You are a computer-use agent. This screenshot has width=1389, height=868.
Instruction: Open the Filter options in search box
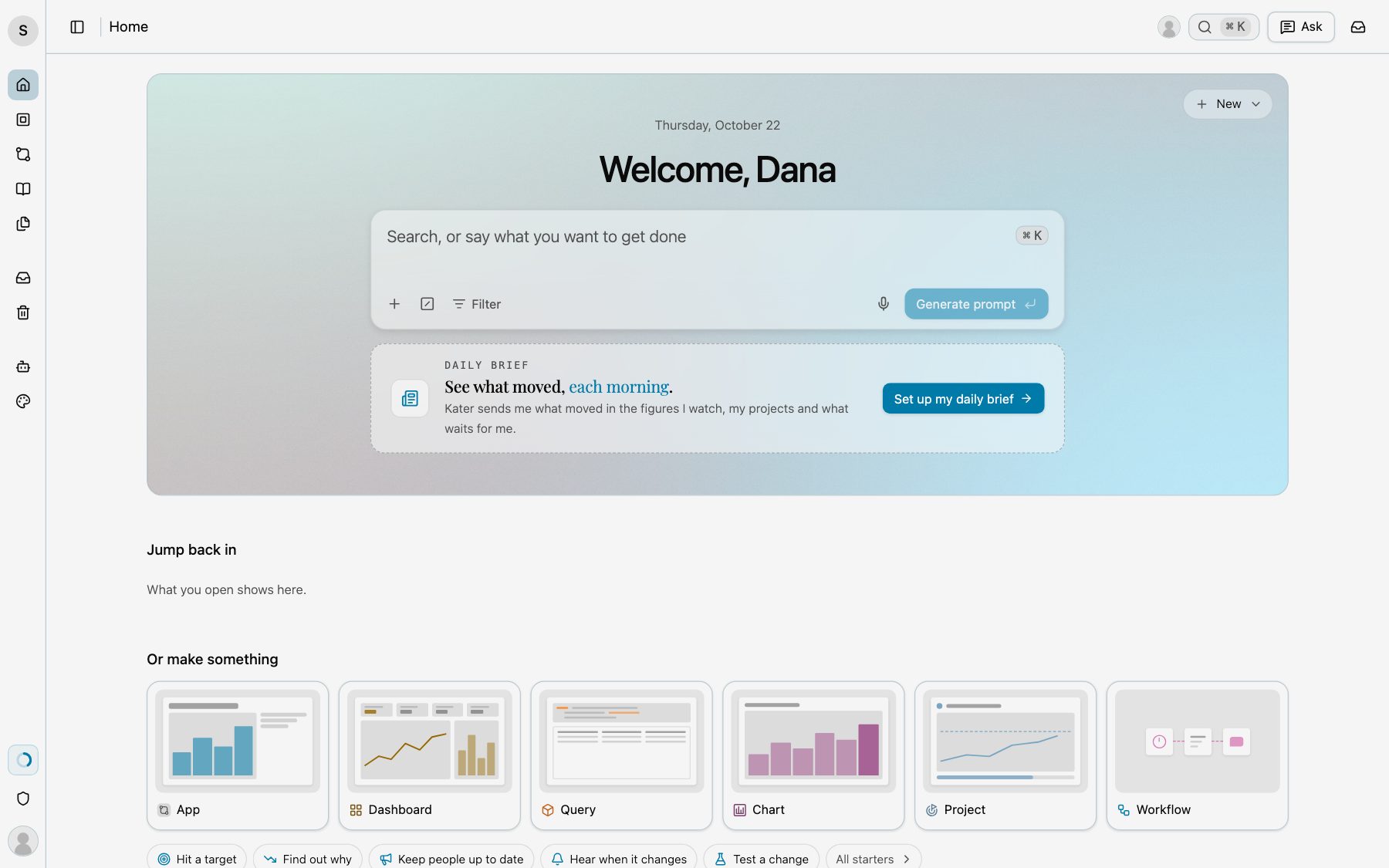click(x=477, y=304)
